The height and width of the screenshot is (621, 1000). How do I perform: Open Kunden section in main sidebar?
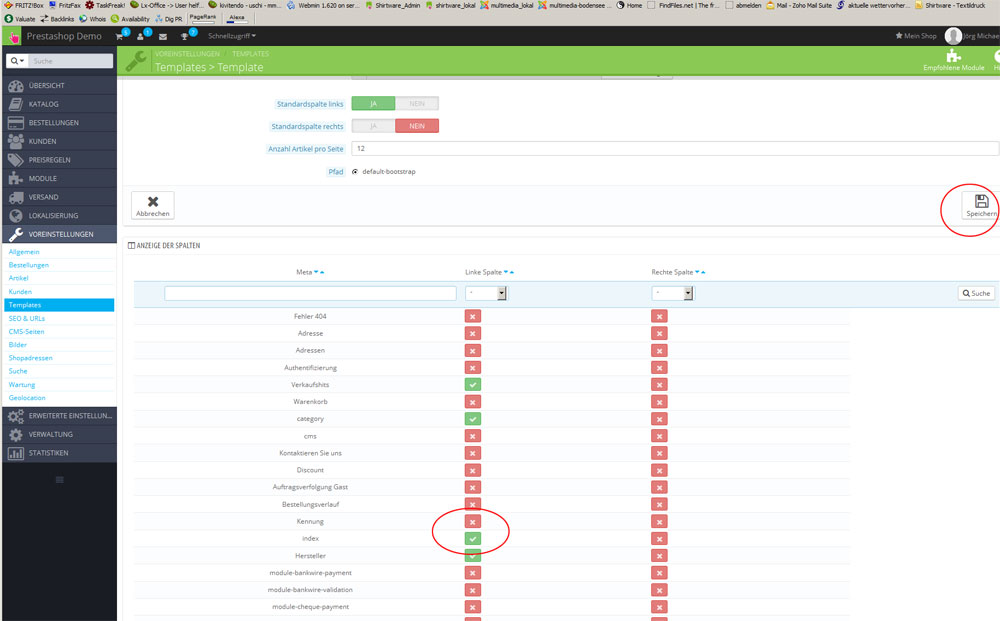pyautogui.click(x=59, y=141)
